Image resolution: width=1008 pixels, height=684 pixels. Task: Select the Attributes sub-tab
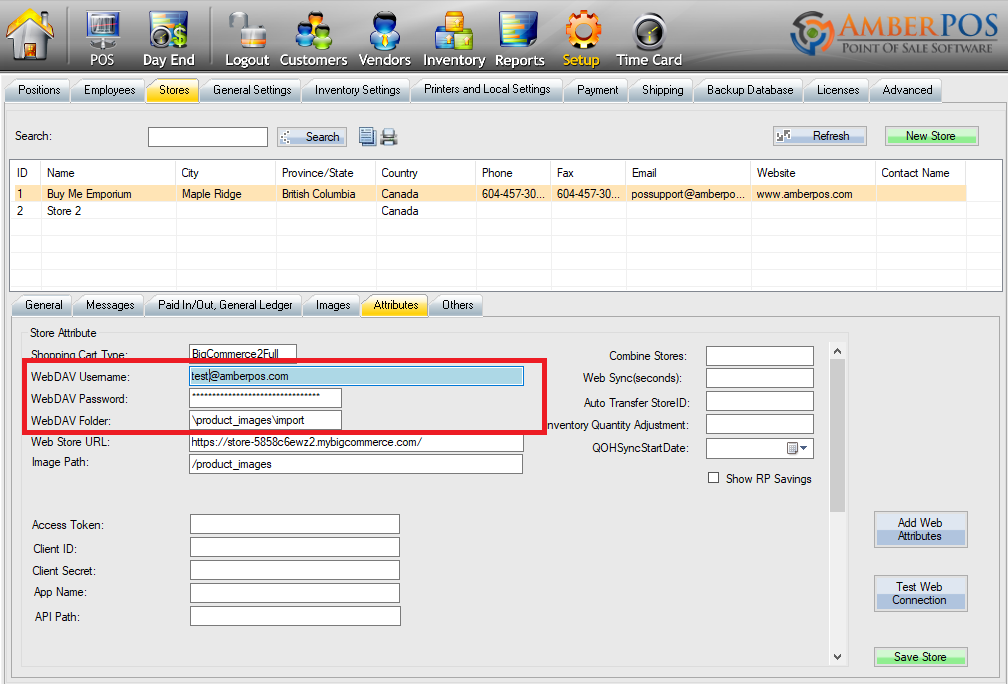(396, 305)
